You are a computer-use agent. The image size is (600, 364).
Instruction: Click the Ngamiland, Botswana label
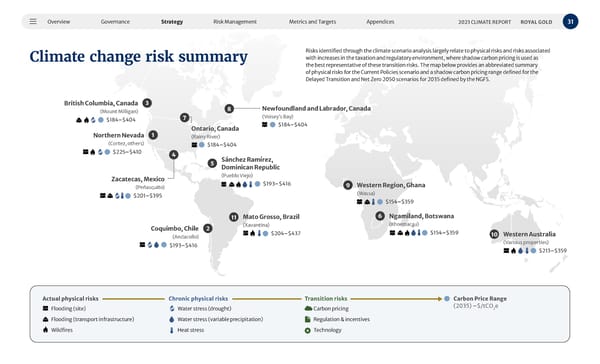(422, 216)
